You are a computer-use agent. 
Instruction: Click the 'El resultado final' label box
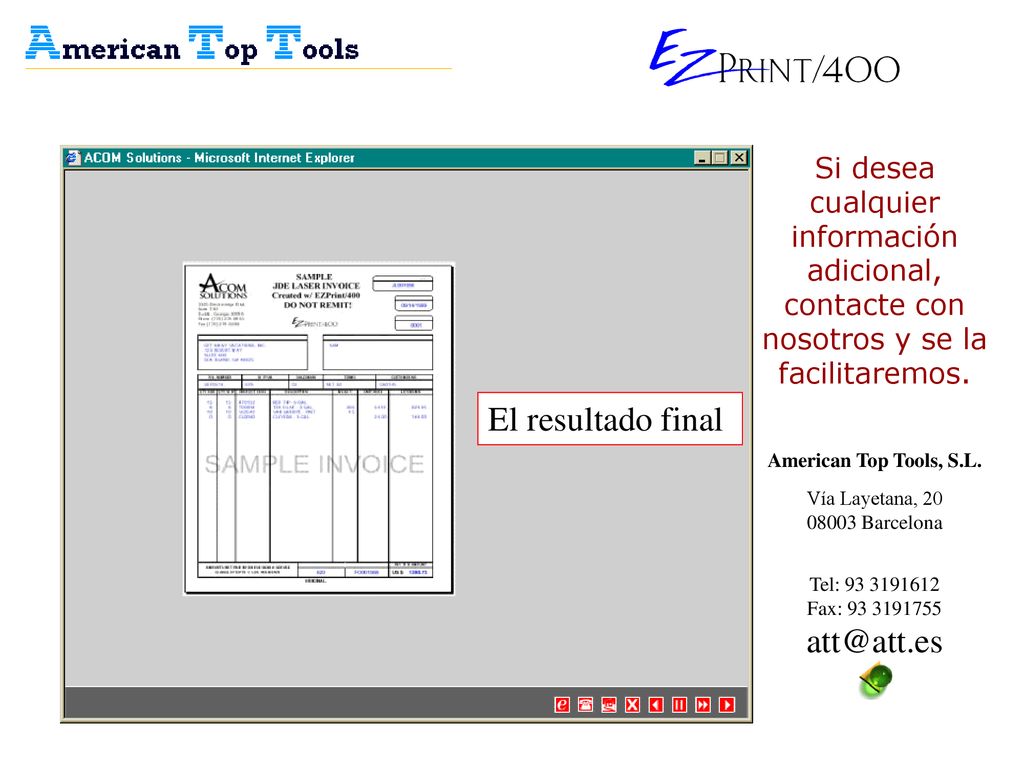point(609,419)
